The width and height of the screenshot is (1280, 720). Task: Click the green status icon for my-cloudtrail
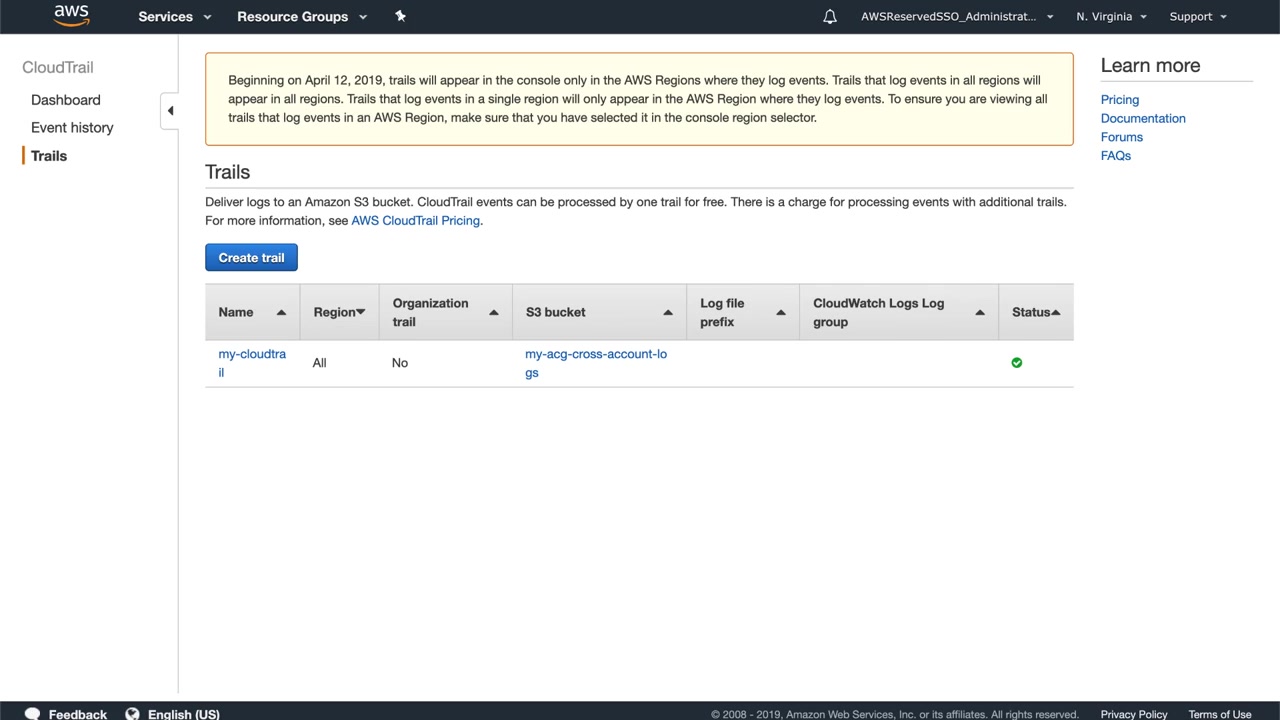1017,363
